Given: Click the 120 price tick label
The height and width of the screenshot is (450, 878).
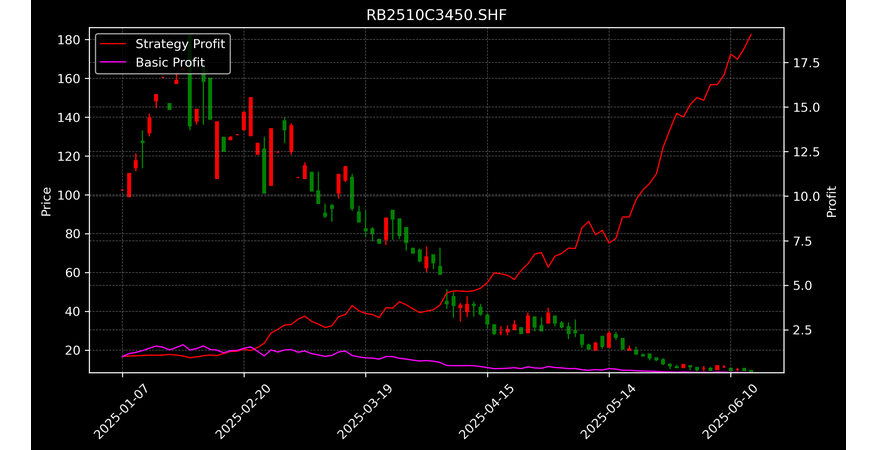Looking at the screenshot, I should (71, 156).
